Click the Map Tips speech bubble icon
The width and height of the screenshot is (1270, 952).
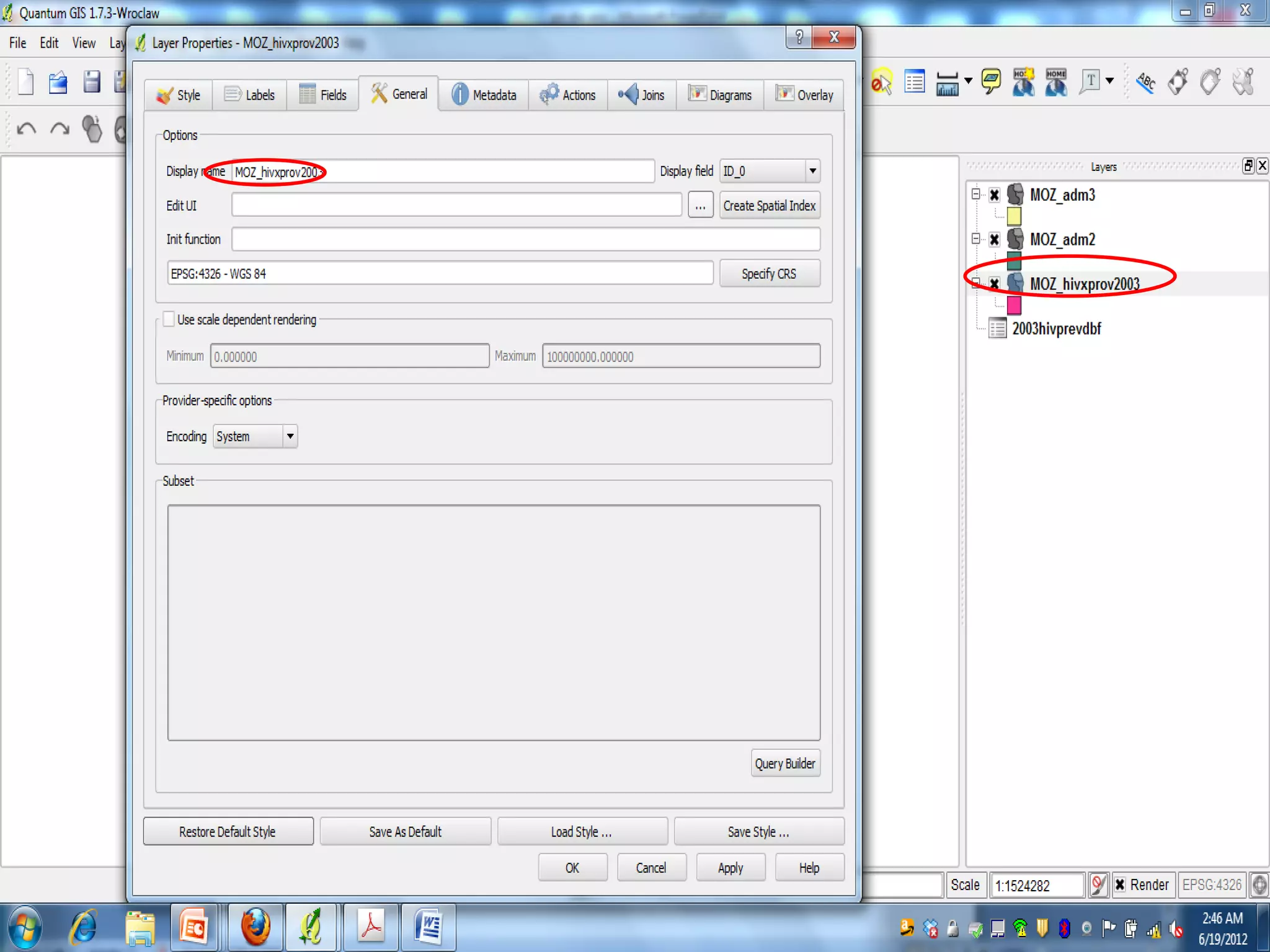pyautogui.click(x=991, y=82)
